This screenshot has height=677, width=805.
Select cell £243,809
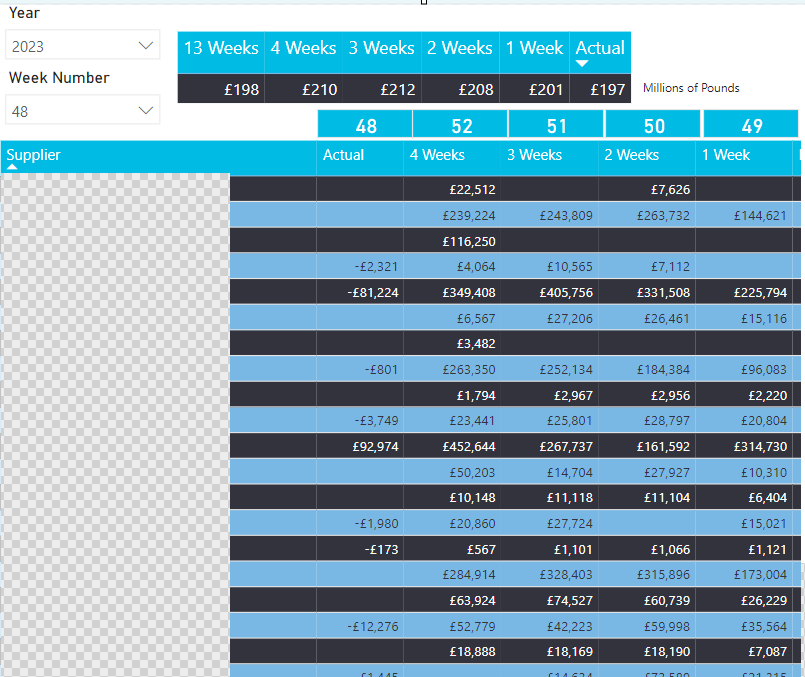click(x=566, y=216)
